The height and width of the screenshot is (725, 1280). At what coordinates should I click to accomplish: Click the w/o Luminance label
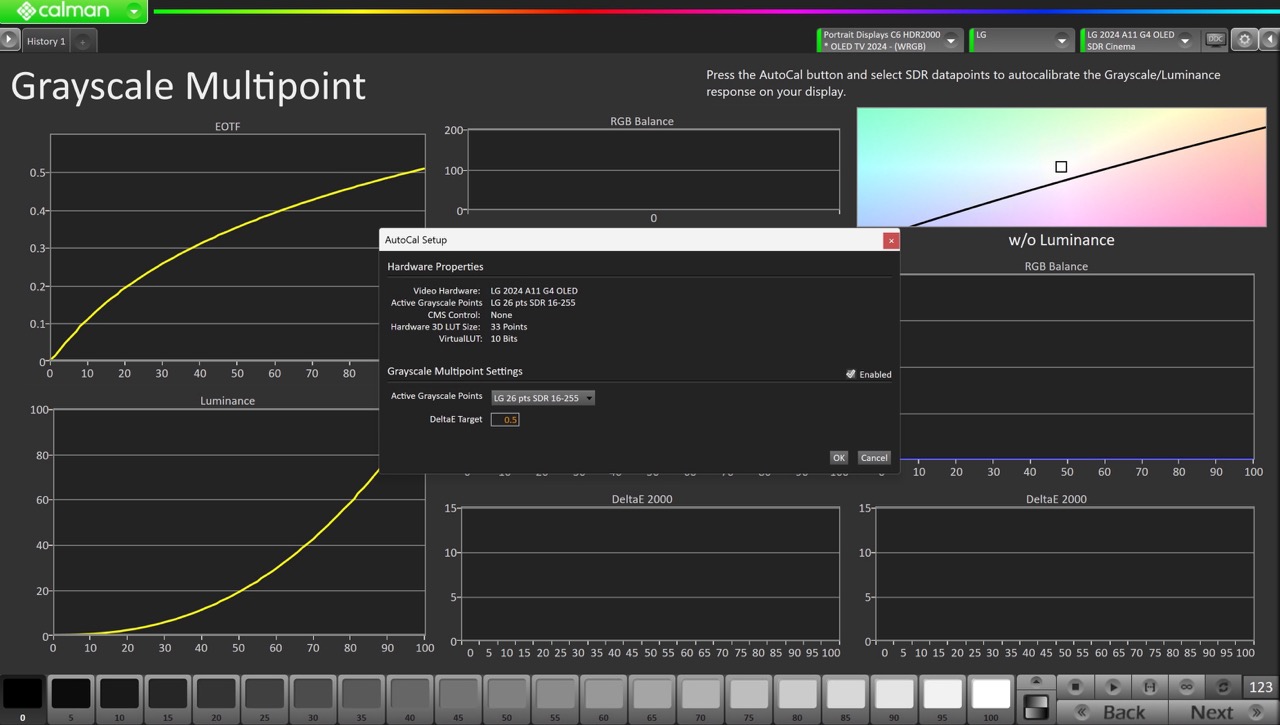[x=1061, y=240]
